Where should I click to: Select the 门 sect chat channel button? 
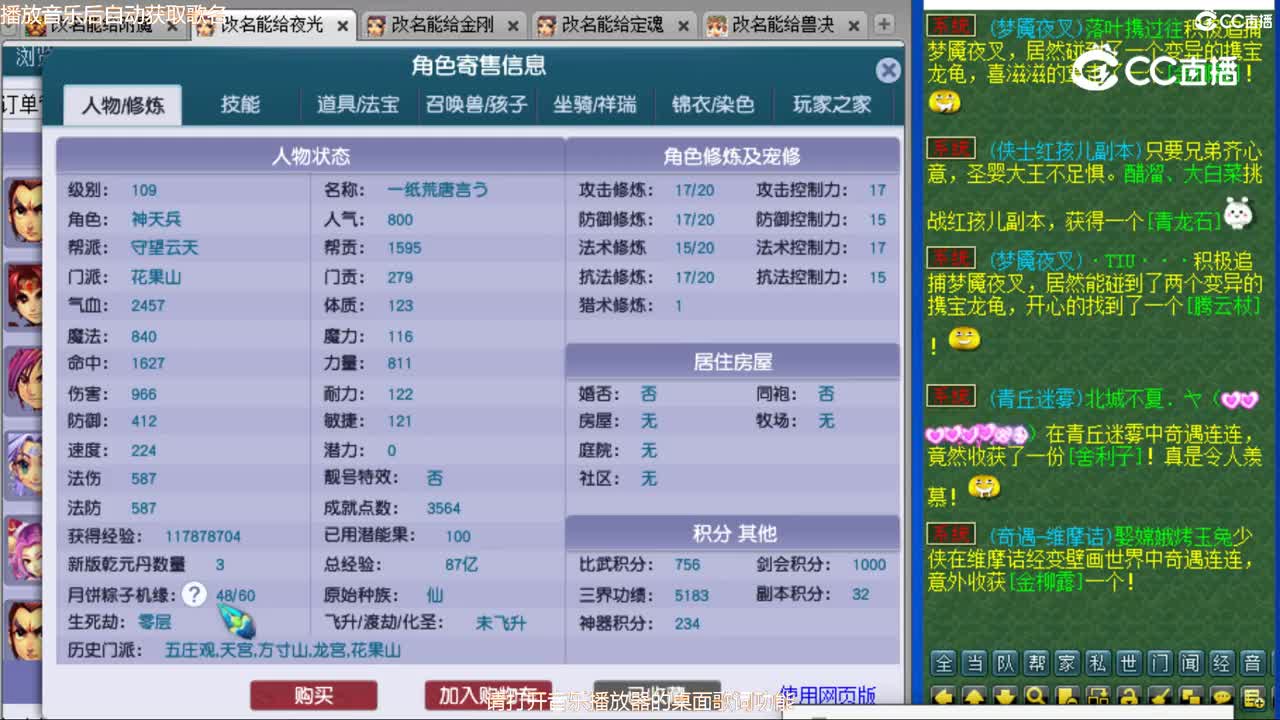(1160, 664)
